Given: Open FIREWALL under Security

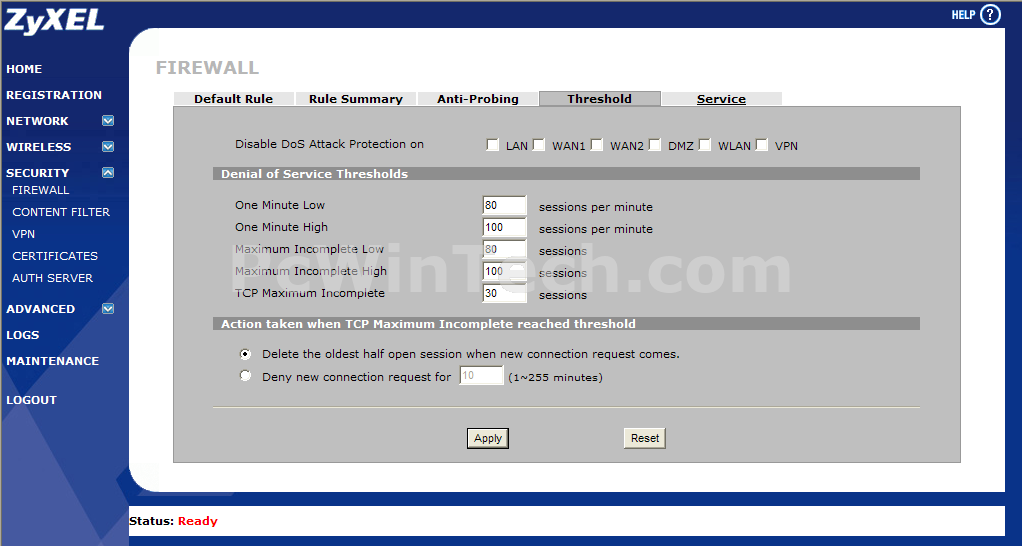Looking at the screenshot, I should [40, 190].
